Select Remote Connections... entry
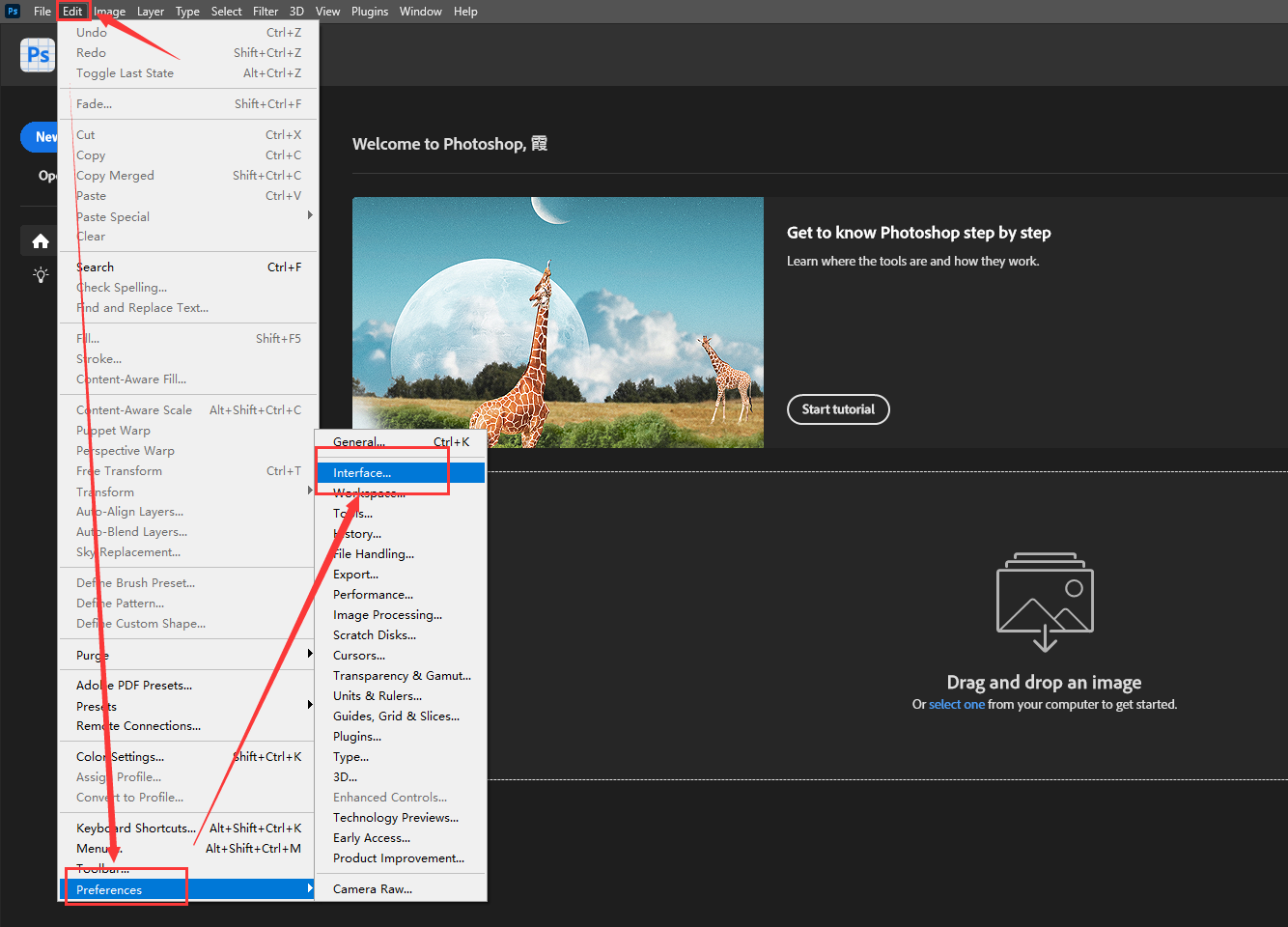Screen dimensions: 1288x927 point(189,726)
